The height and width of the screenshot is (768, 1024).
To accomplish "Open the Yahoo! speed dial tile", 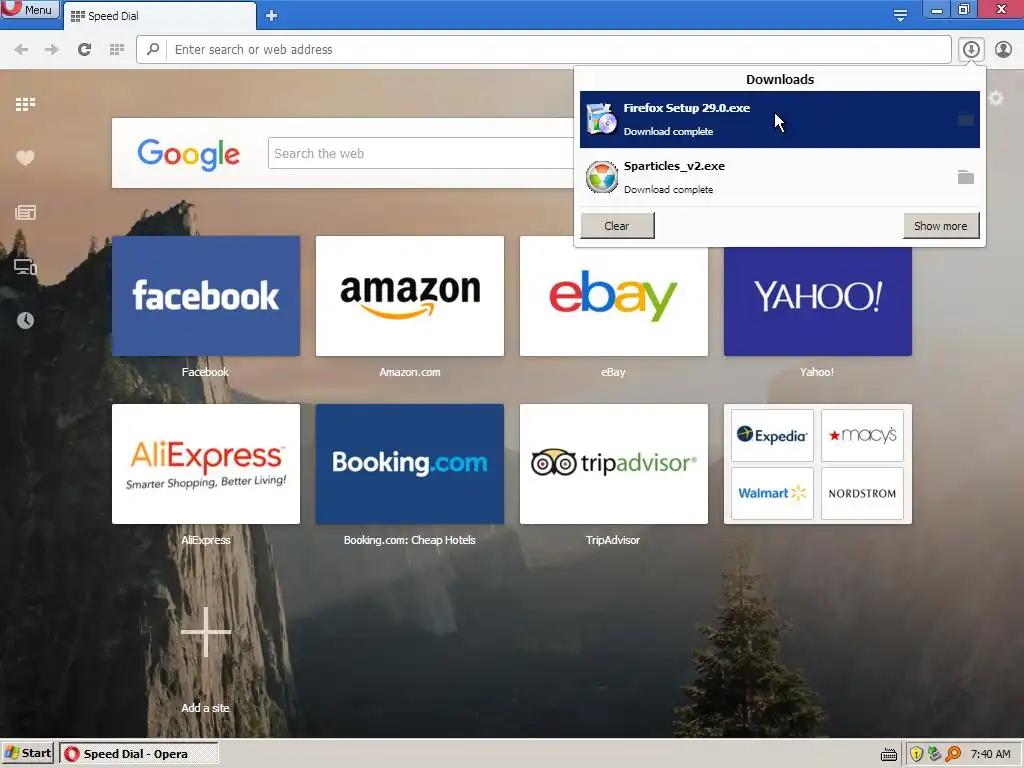I will click(x=818, y=302).
